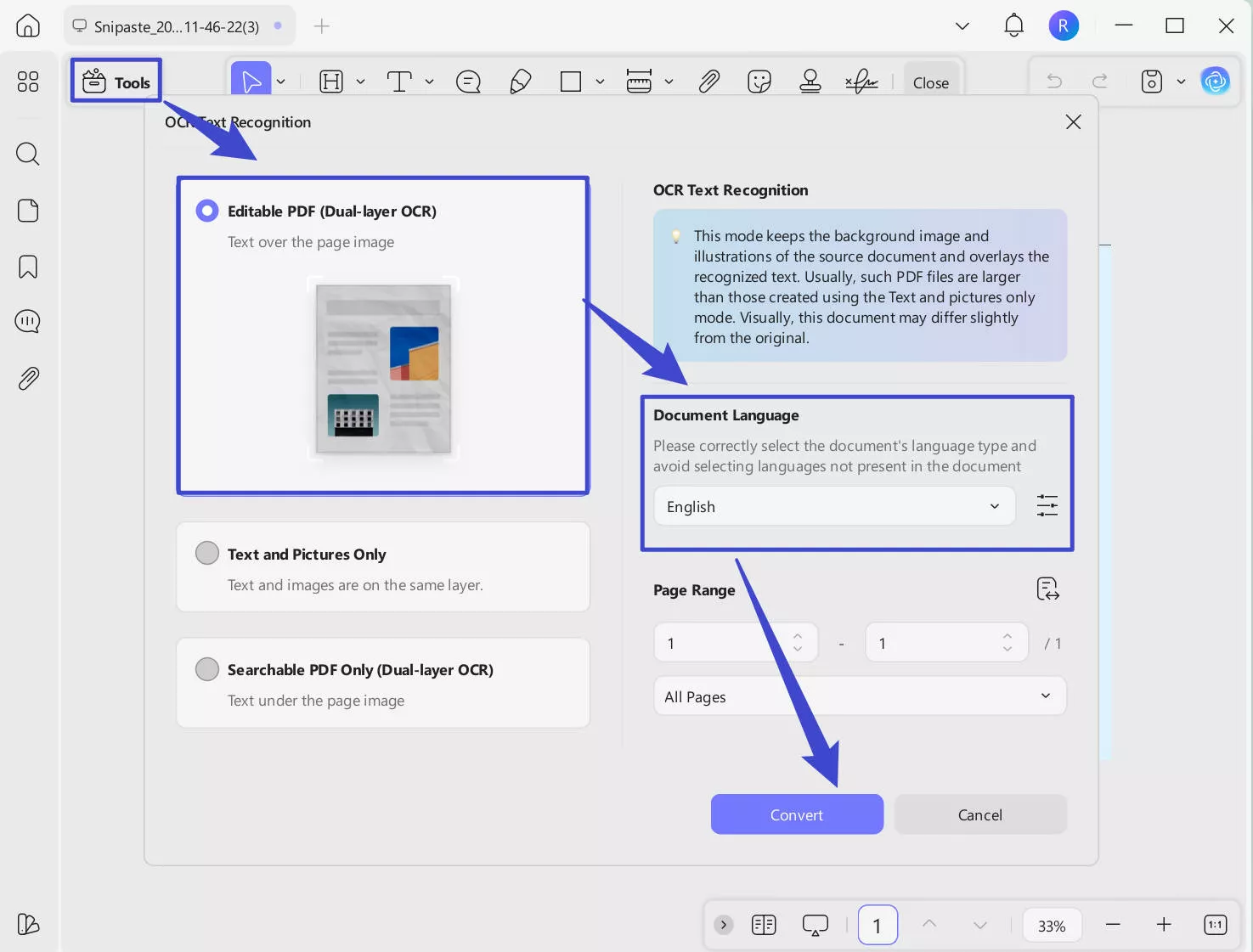Viewport: 1253px width, 952px height.
Task: Open the Tools menu
Action: pos(116,82)
